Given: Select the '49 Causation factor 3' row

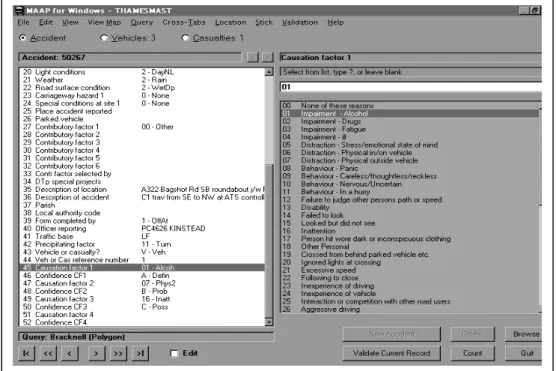Looking at the screenshot, I should [142, 299].
